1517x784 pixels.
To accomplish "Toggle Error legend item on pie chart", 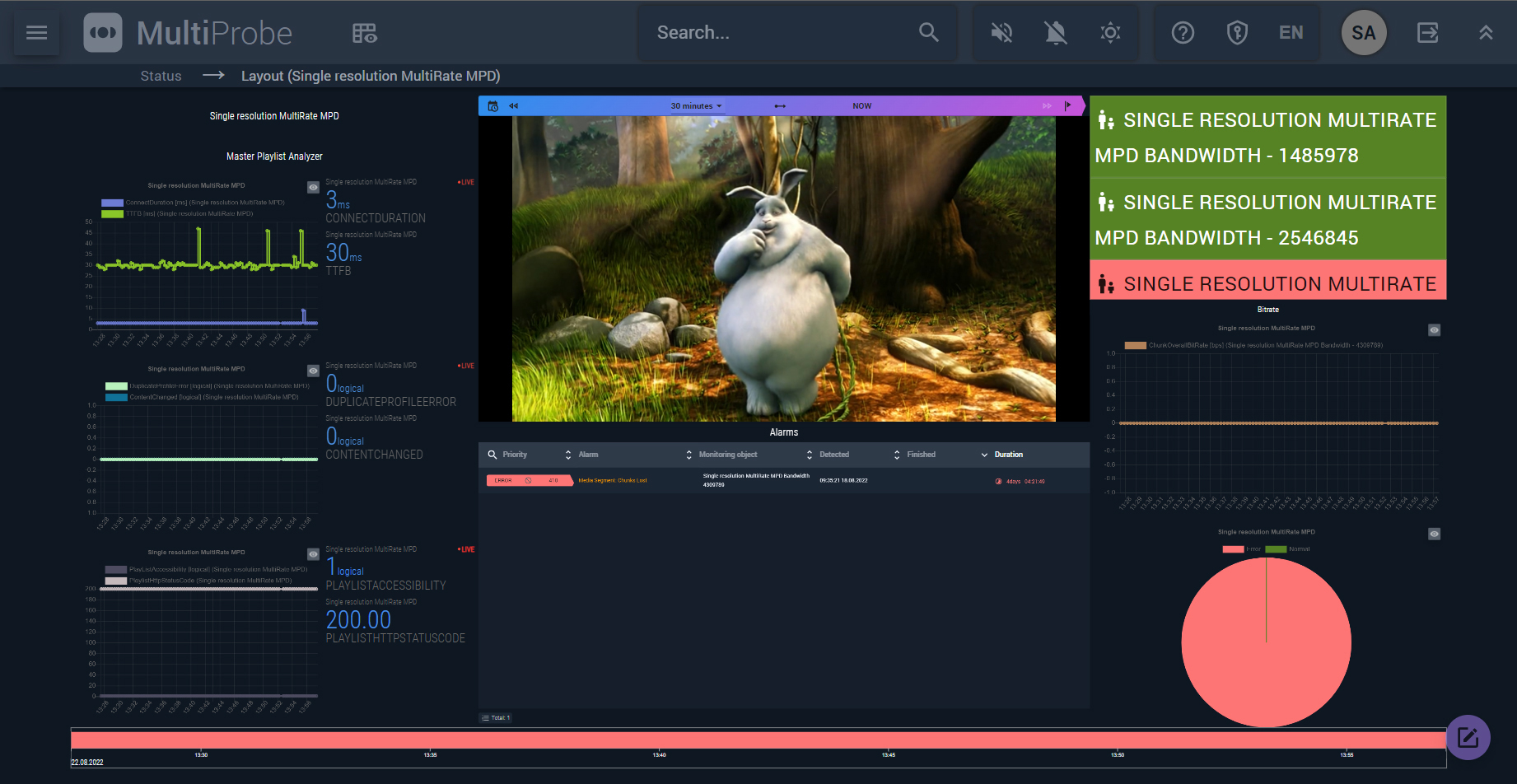I will 1242,549.
